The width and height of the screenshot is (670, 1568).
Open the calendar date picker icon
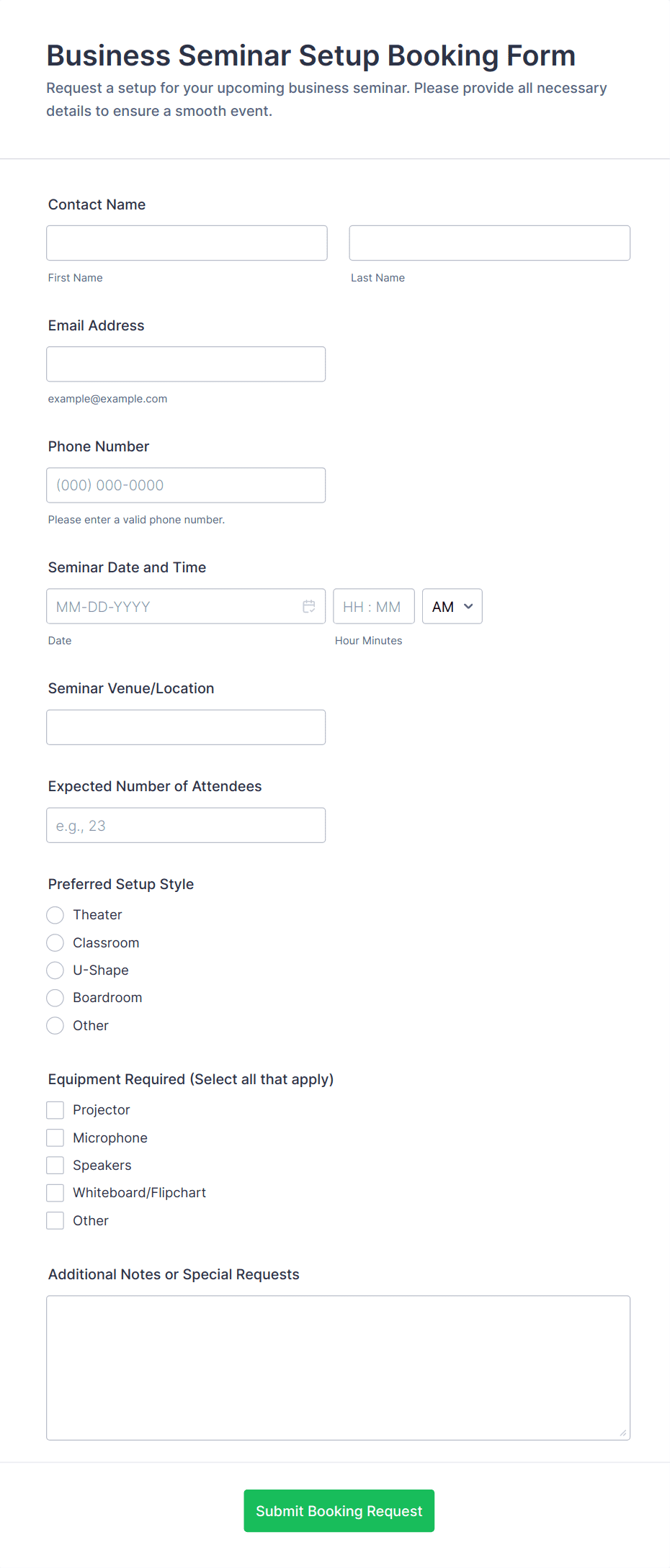[x=309, y=606]
